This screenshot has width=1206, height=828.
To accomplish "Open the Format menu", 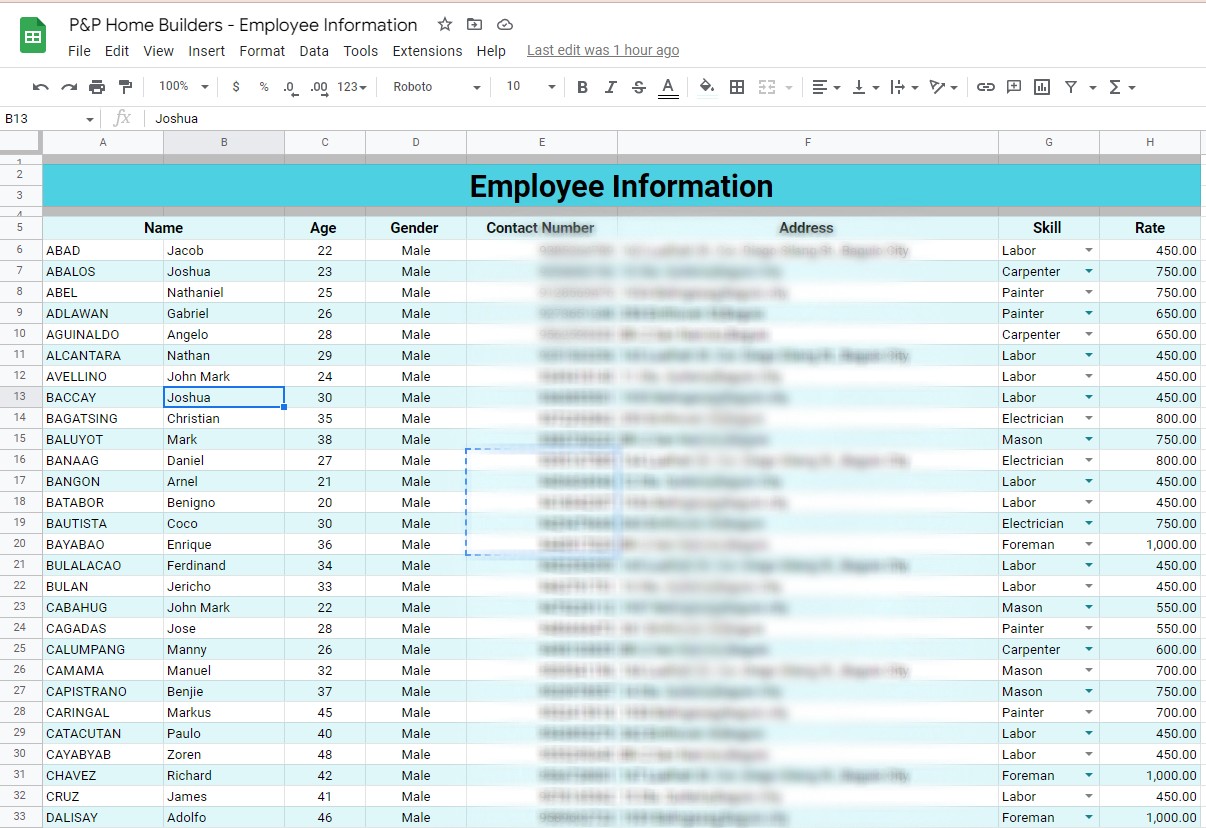I will pyautogui.click(x=262, y=51).
